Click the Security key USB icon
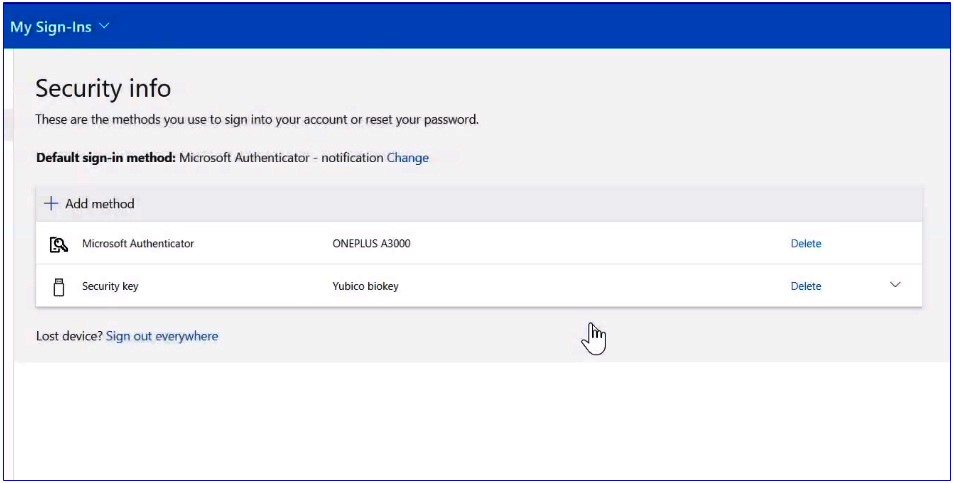 click(58, 287)
